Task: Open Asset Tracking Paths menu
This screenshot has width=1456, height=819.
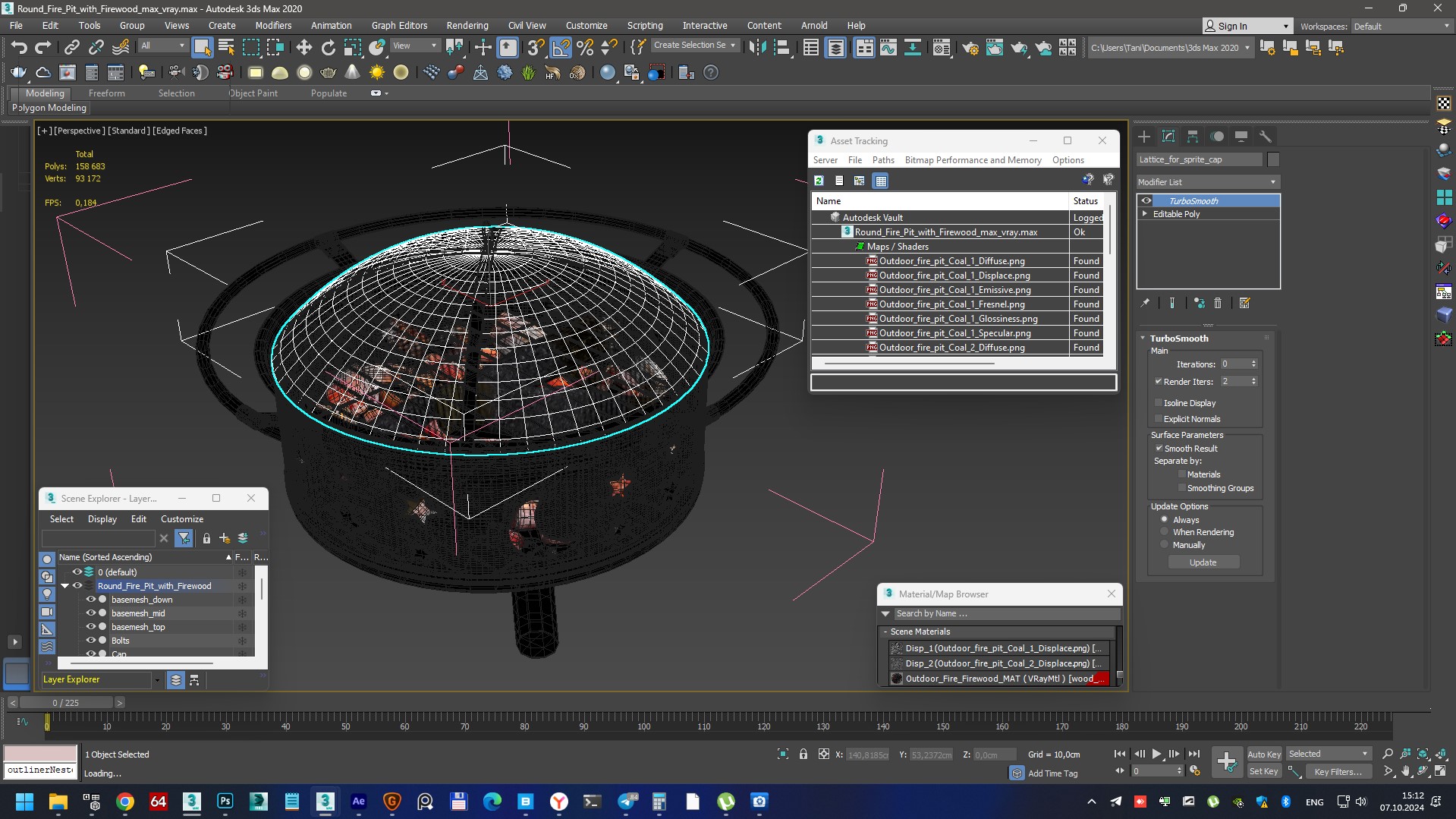Action: click(x=883, y=160)
